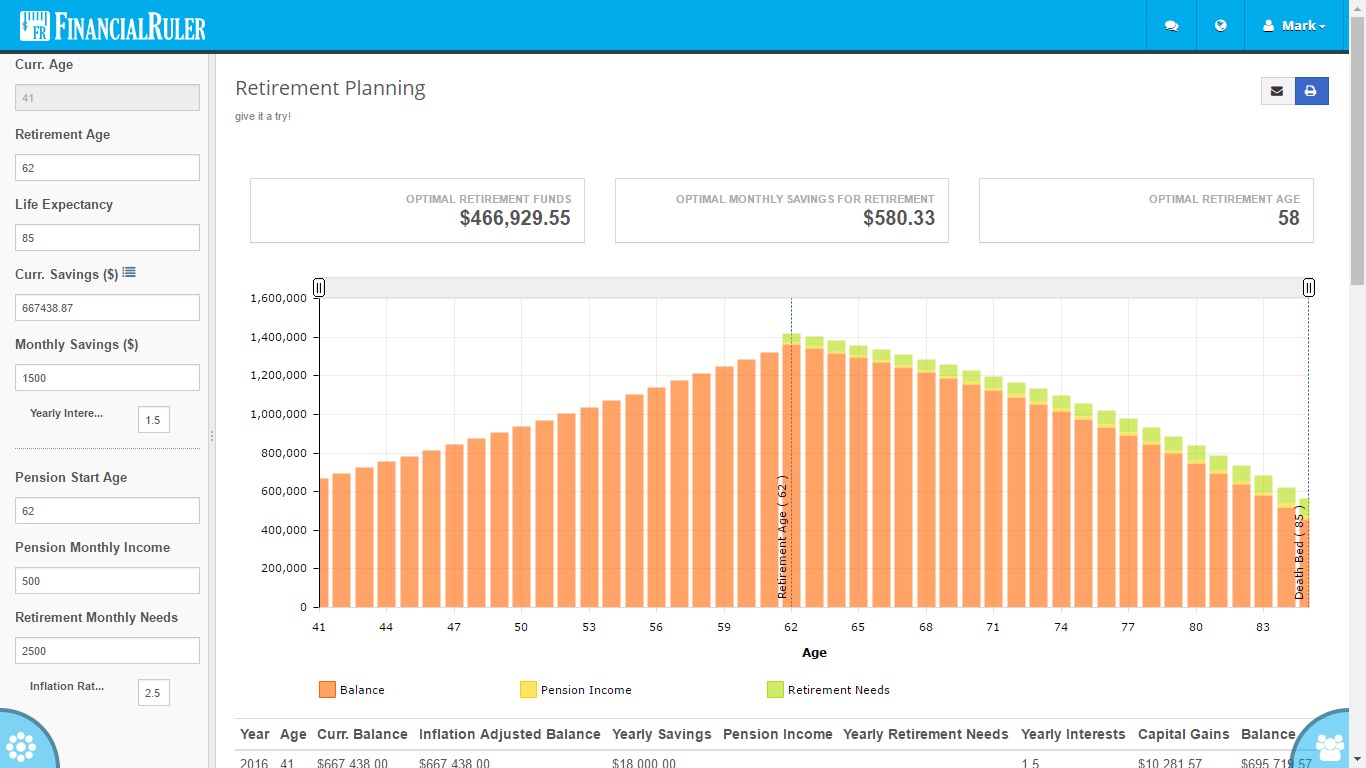This screenshot has height=768, width=1366.
Task: Click the Pension Income column header
Action: 778,734
